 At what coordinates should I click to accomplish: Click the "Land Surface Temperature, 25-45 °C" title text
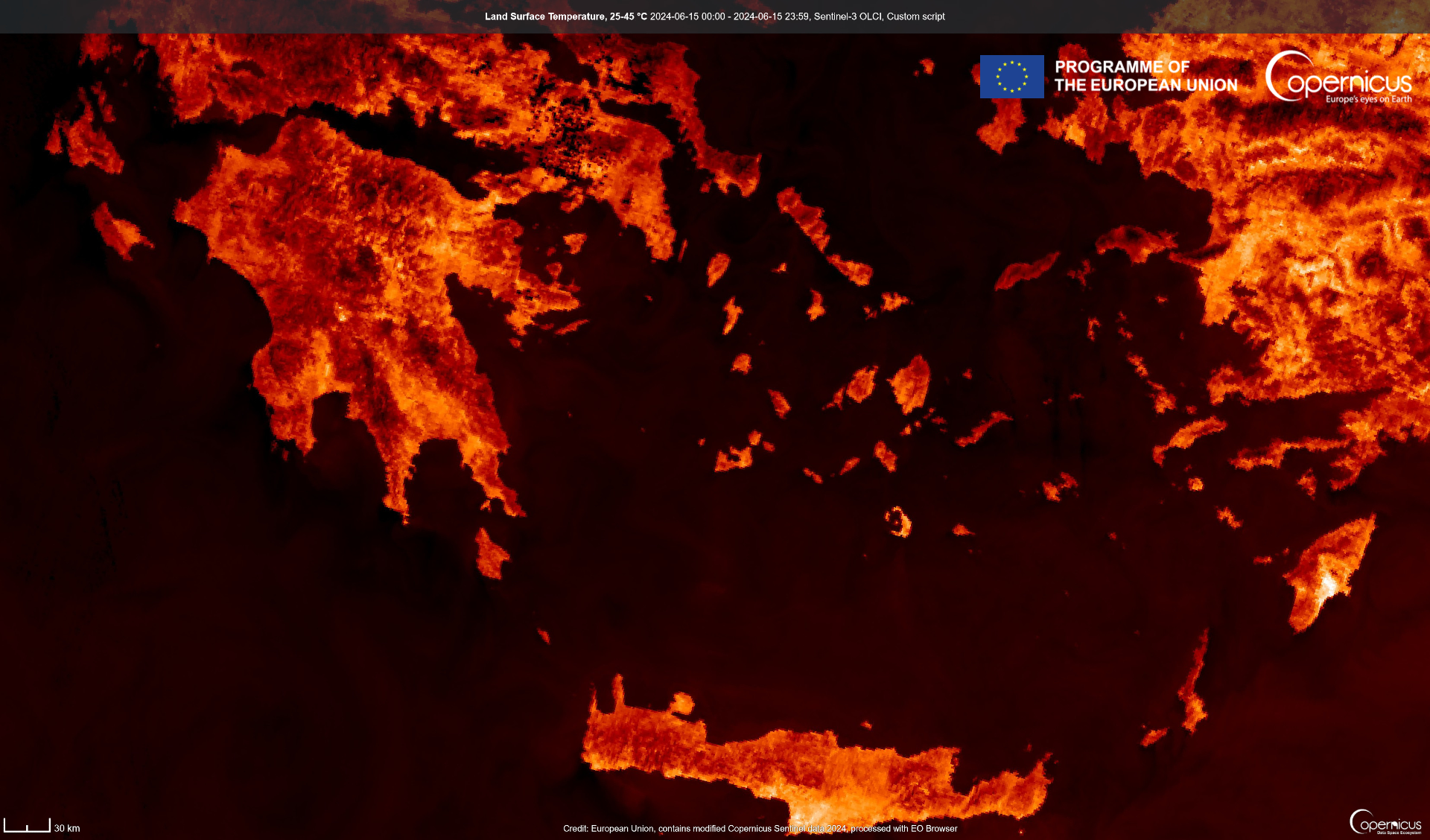point(566,16)
